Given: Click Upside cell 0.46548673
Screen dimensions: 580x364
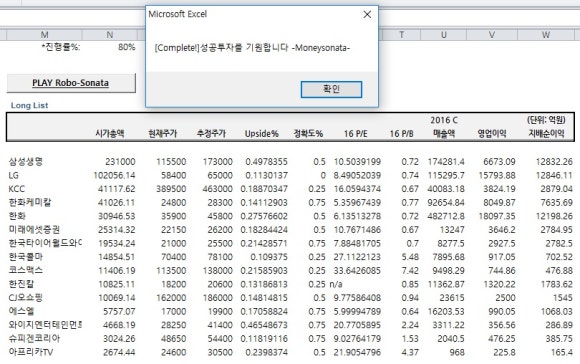Looking at the screenshot, I should click(x=264, y=325).
